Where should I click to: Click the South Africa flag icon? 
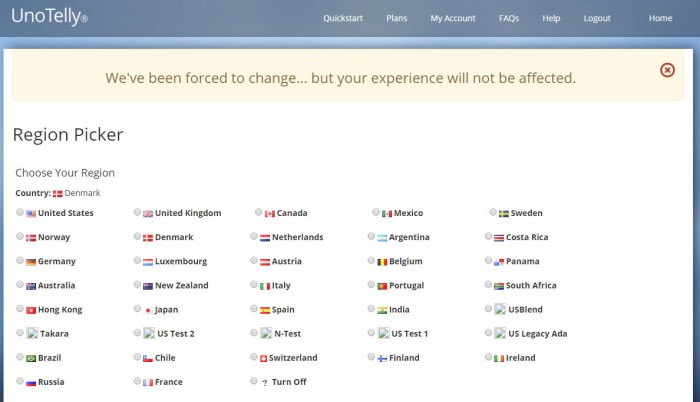(499, 286)
